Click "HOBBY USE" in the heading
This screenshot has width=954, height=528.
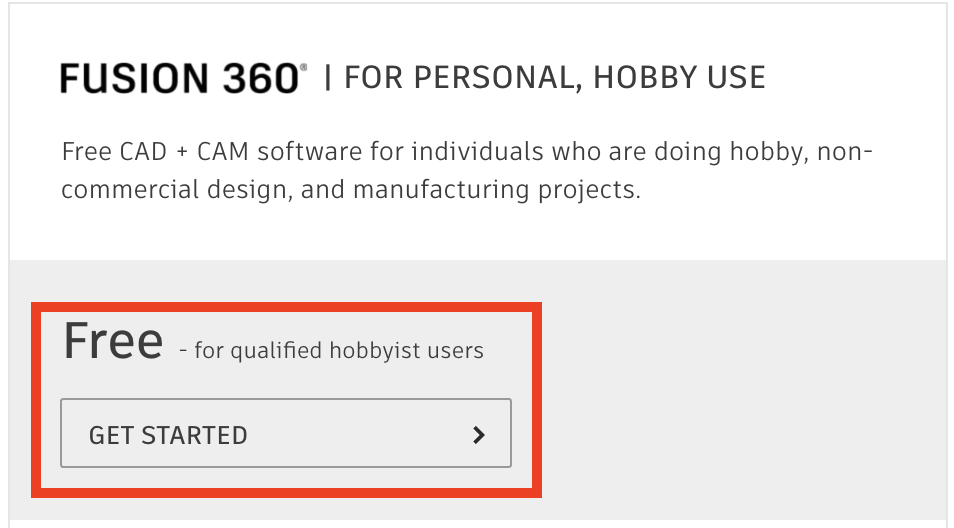tap(680, 78)
